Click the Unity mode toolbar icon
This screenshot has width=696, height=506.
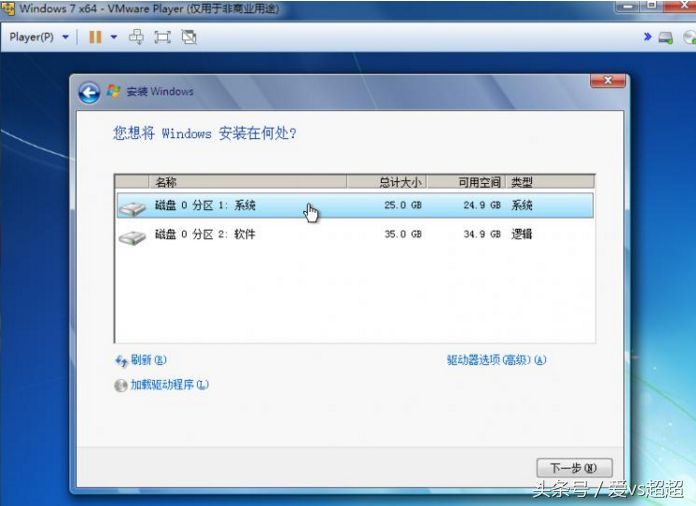click(x=189, y=37)
